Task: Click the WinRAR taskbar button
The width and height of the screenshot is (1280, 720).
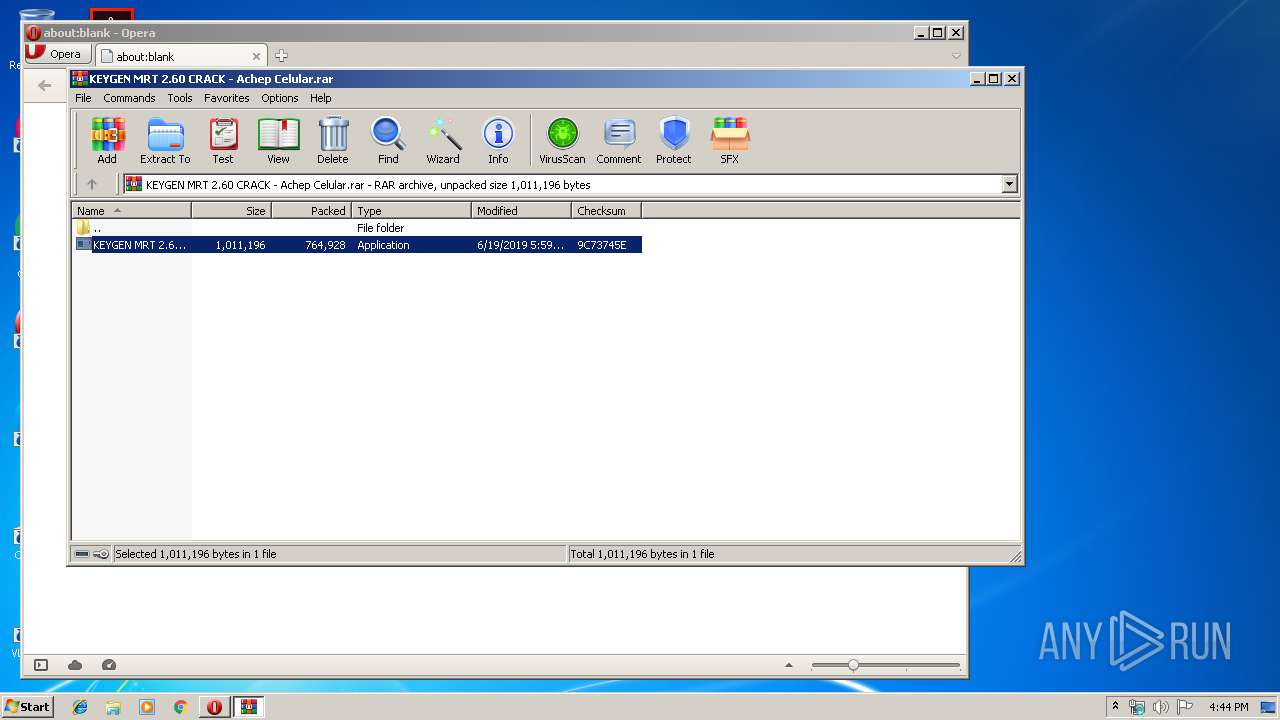Action: coord(248,707)
